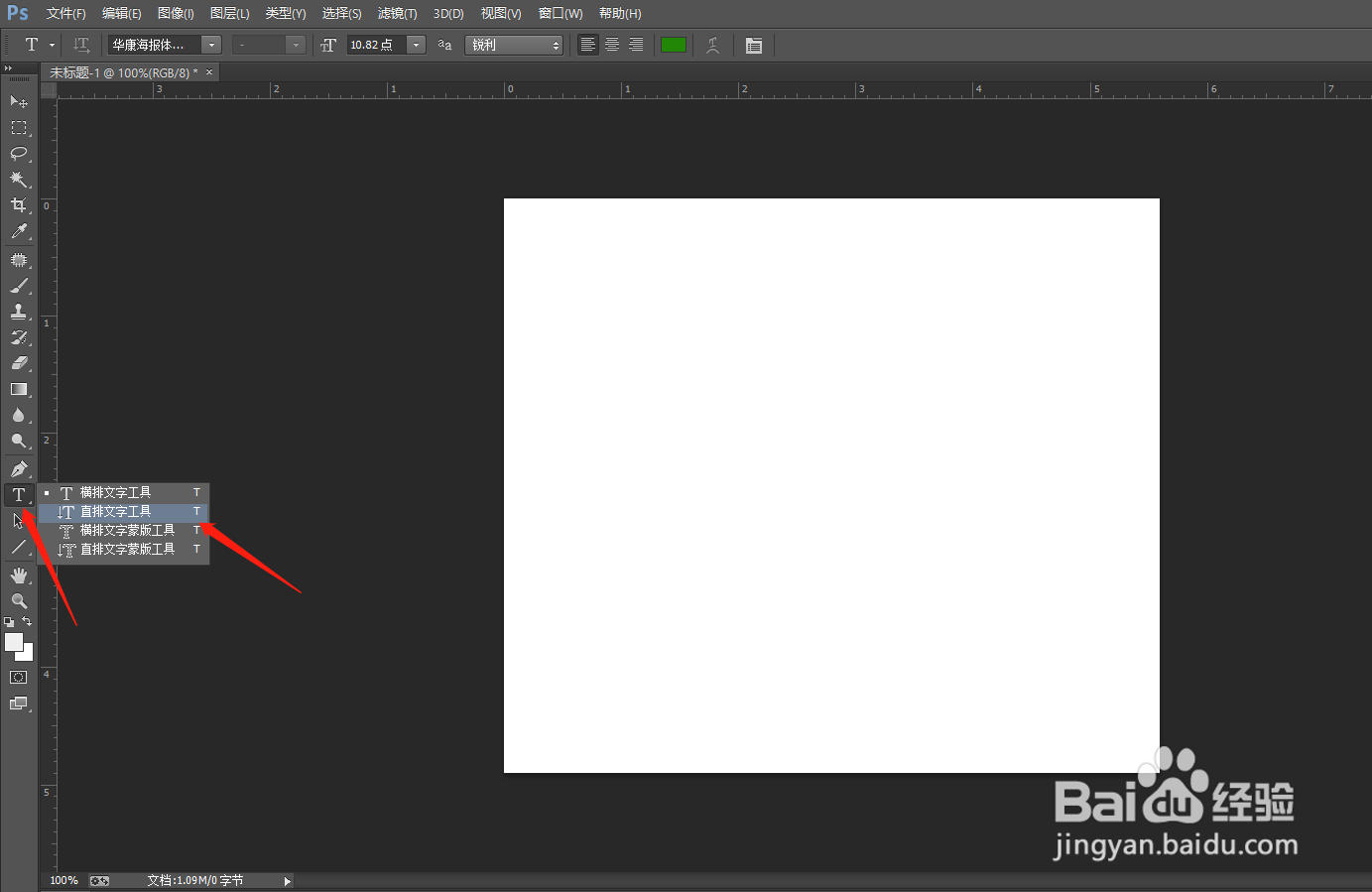Choose 直排文字蒙版工具 from the flyout
This screenshot has height=892, width=1372.
point(123,550)
